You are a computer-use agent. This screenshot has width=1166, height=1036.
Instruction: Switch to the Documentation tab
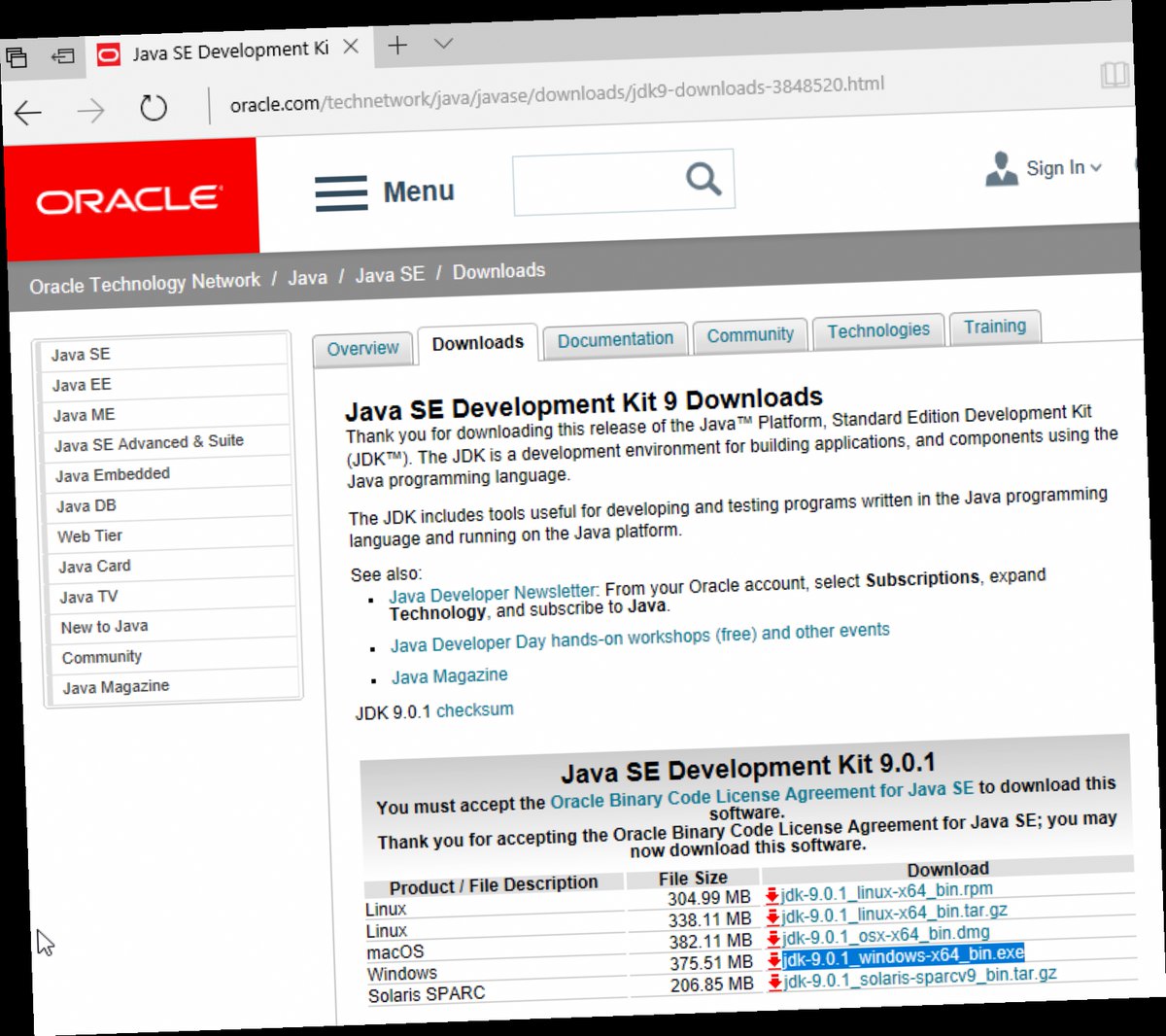[x=615, y=339]
